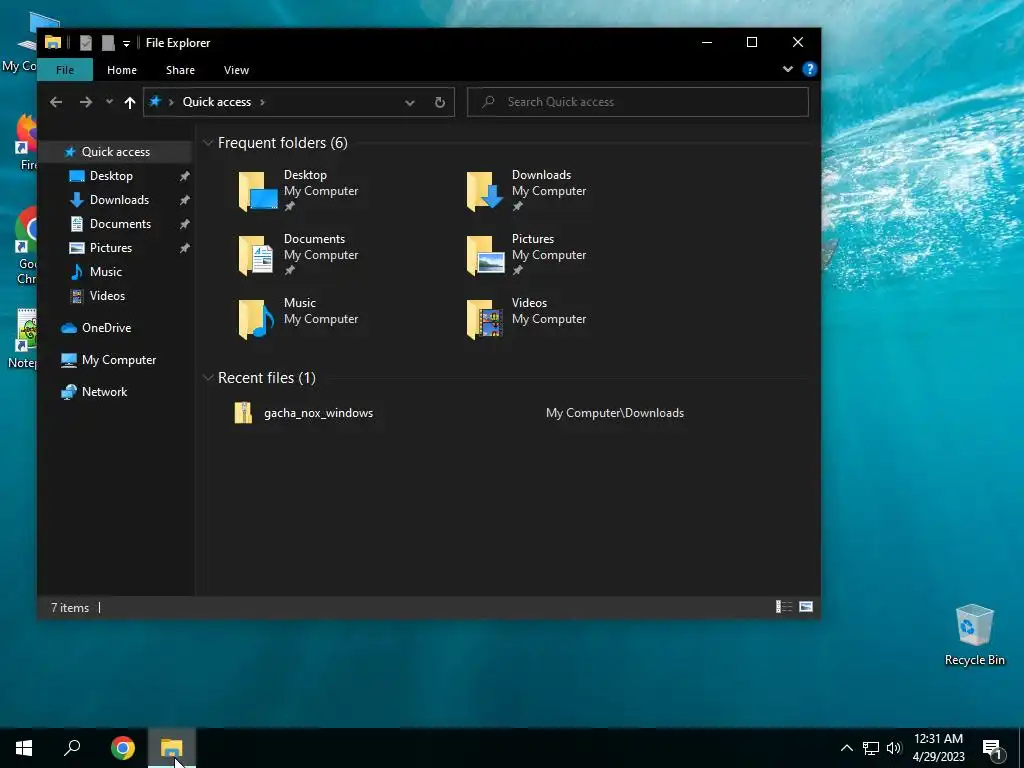Viewport: 1024px width, 768px height.
Task: Select Desktop in the navigation pane
Action: (111, 176)
